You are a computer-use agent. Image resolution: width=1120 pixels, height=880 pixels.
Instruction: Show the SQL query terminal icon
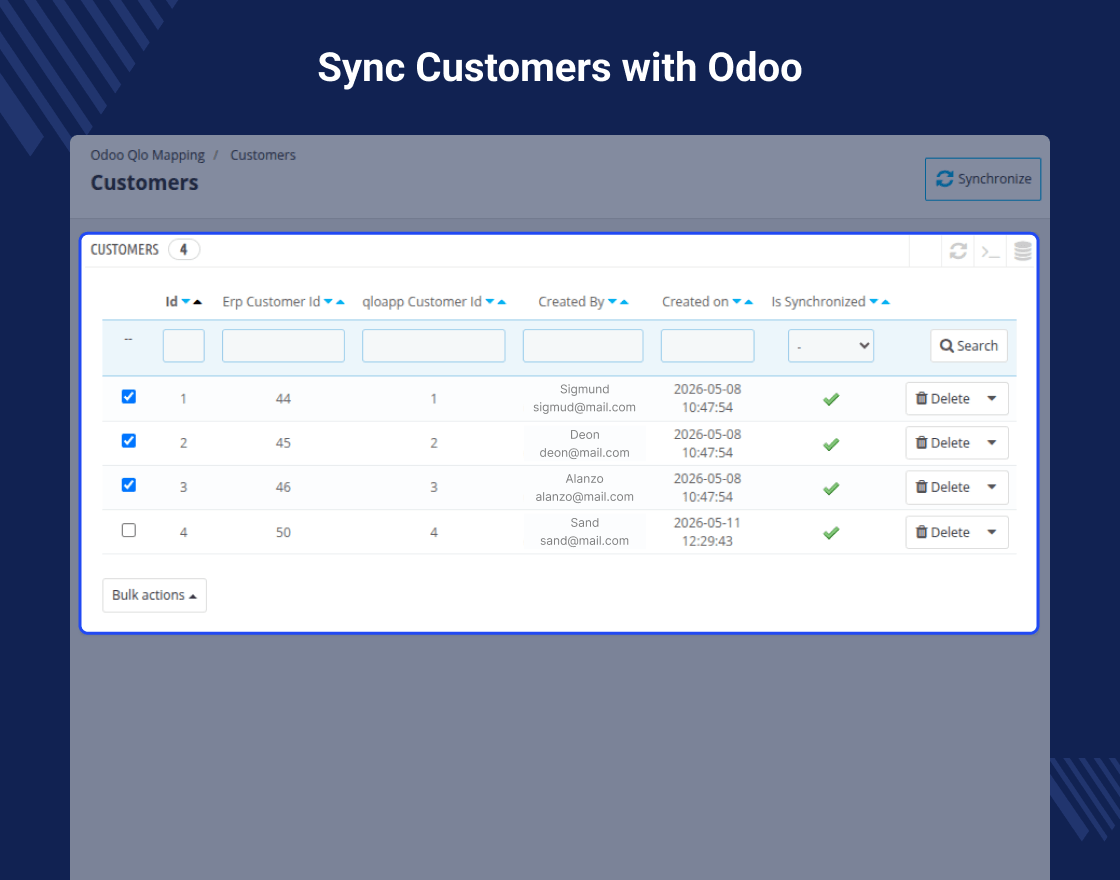click(x=990, y=251)
